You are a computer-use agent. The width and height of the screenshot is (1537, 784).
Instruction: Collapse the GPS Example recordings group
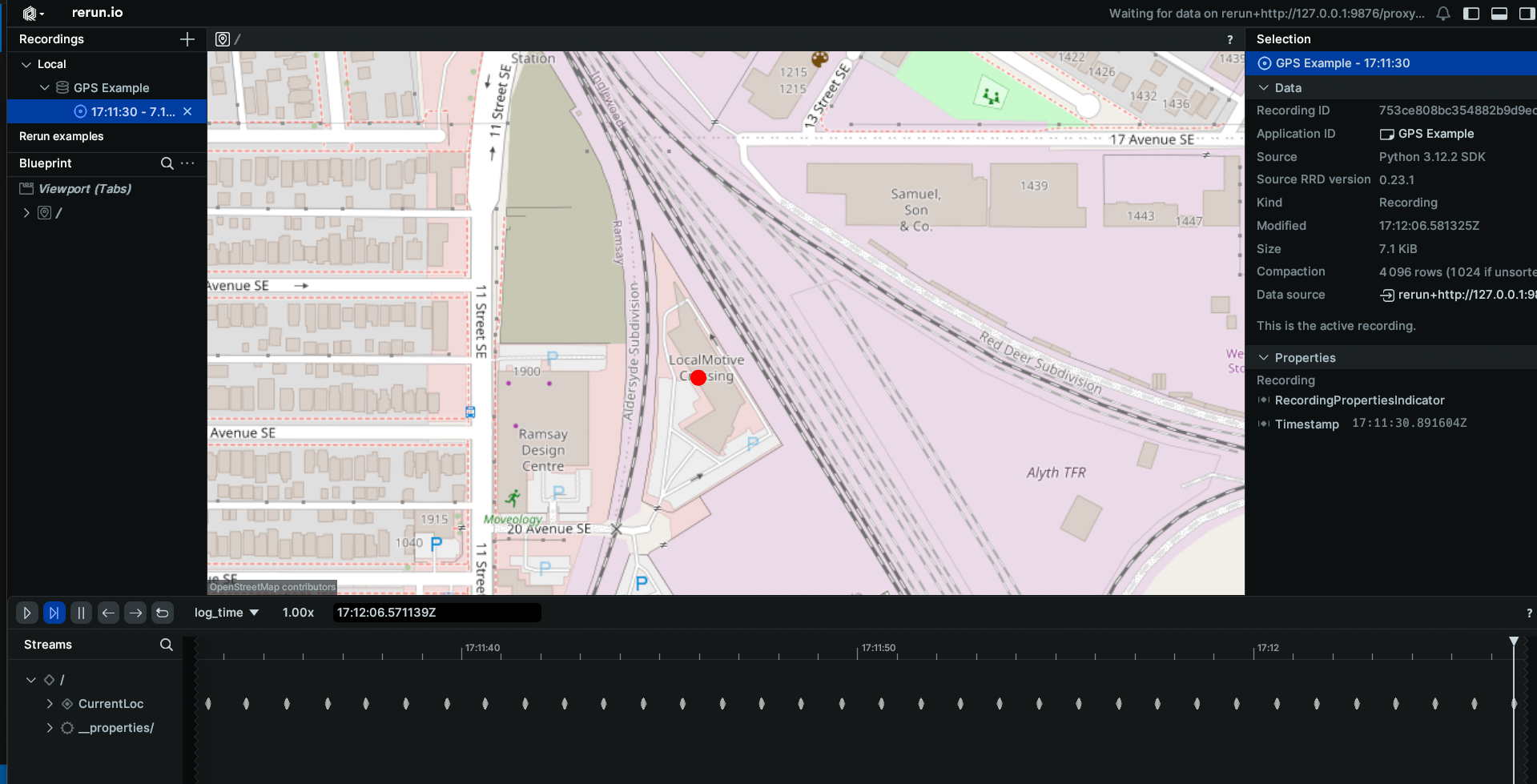click(x=45, y=88)
